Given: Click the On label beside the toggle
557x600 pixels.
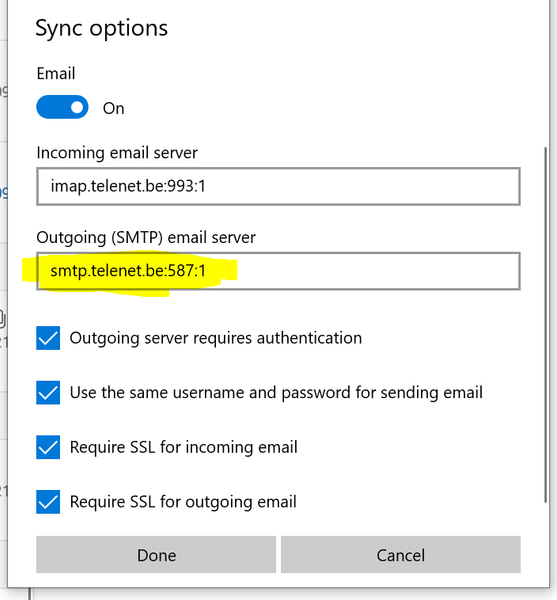Looking at the screenshot, I should click(114, 108).
